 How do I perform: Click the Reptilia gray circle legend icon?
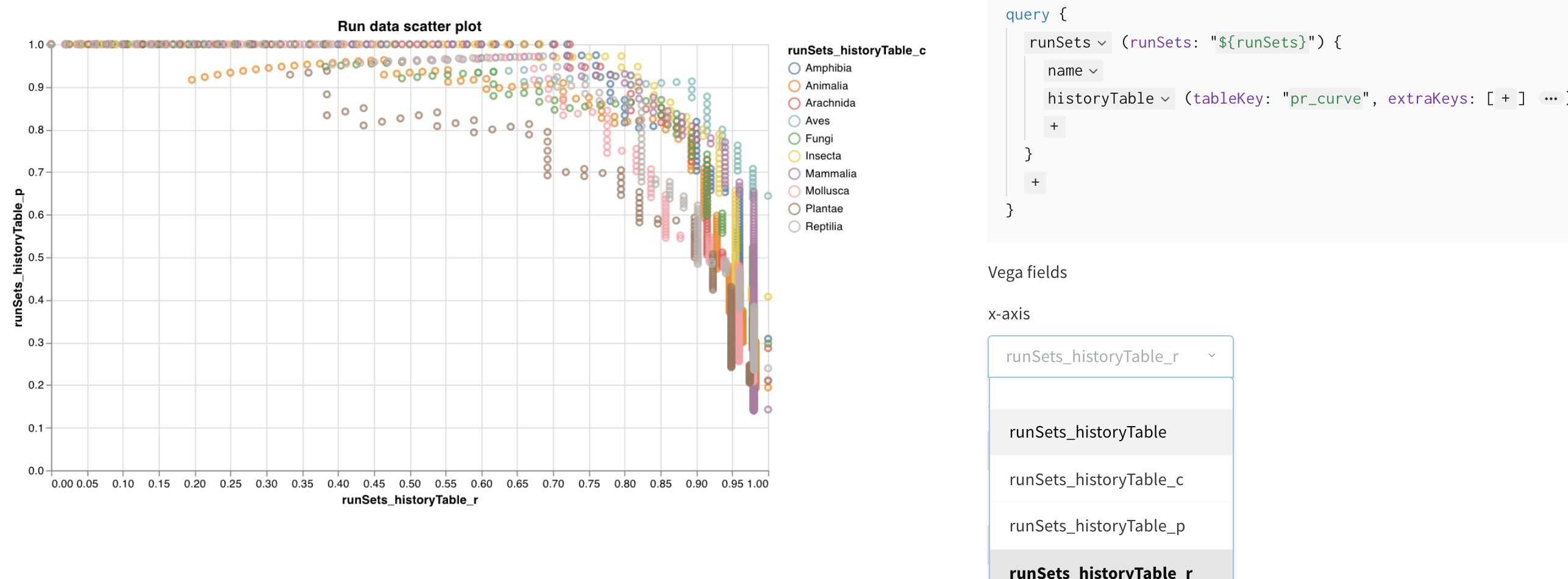tap(794, 226)
